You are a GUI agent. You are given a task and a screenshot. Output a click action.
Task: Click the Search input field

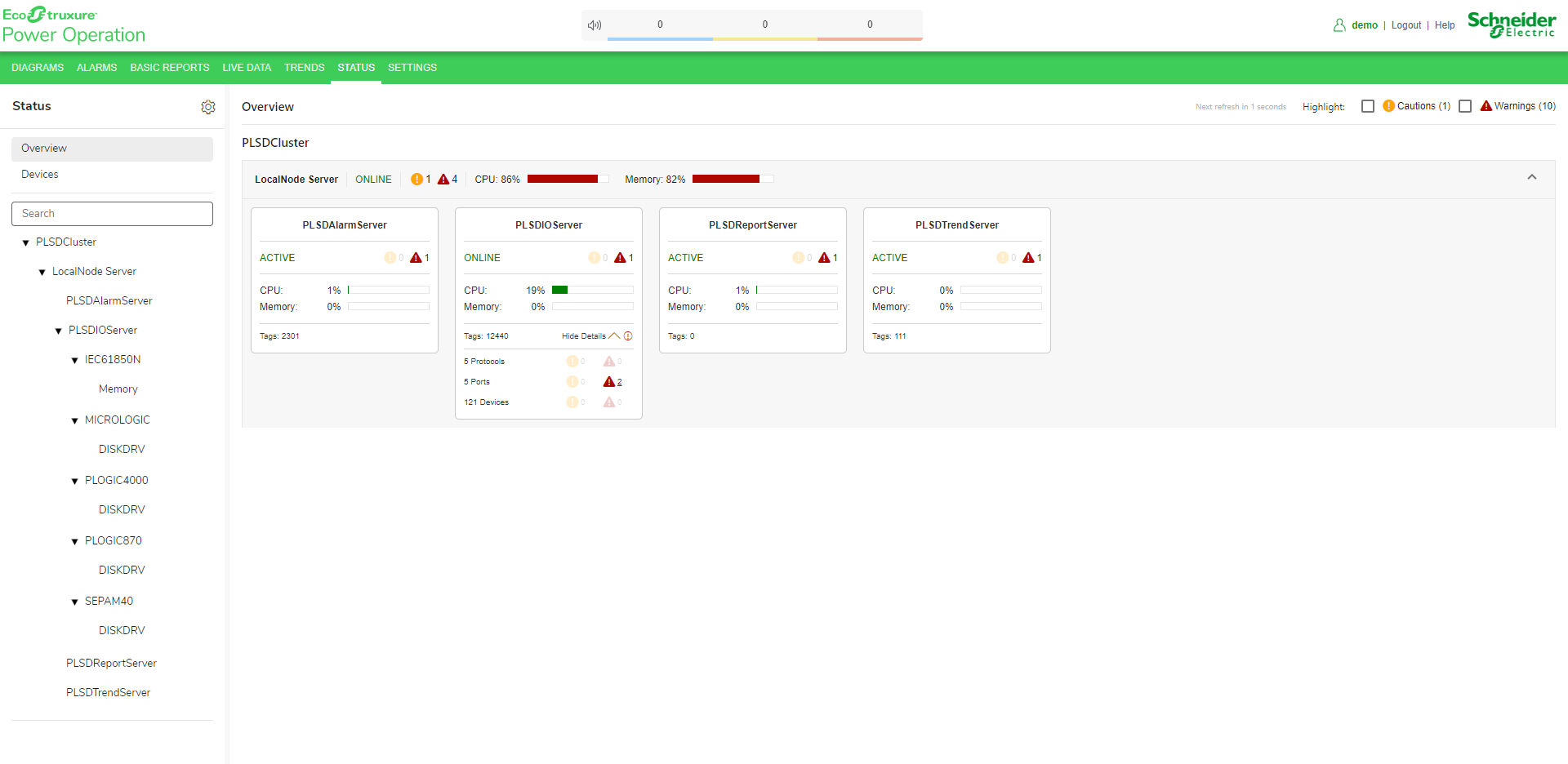pyautogui.click(x=112, y=214)
